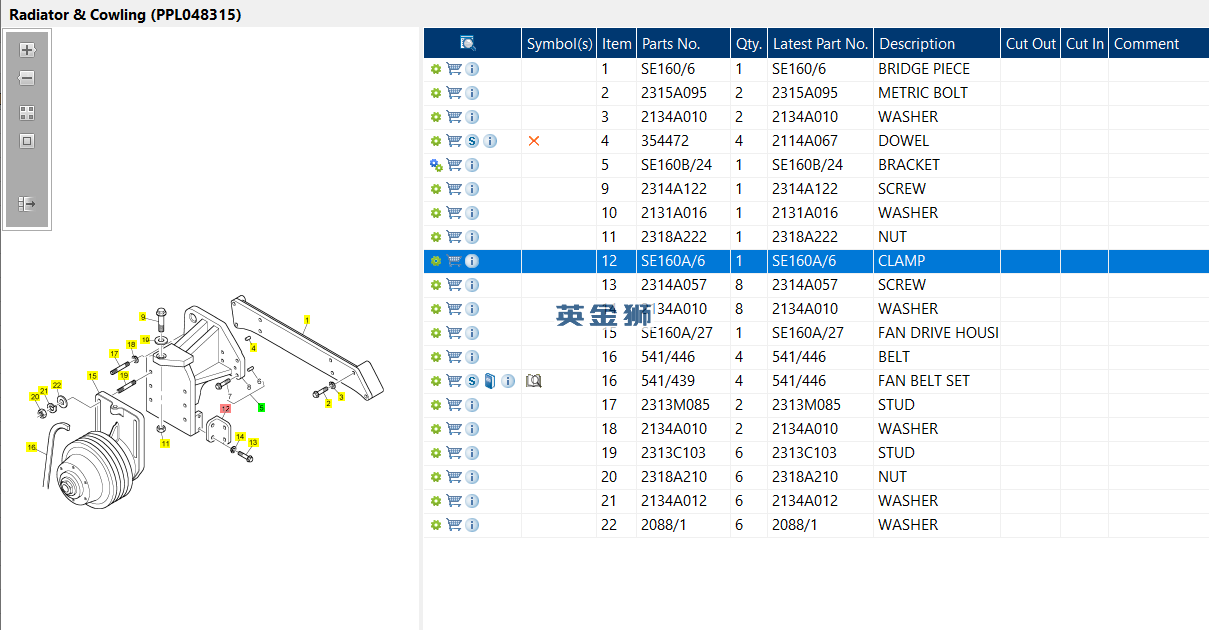Image resolution: width=1209 pixels, height=630 pixels.
Task: Select callout 1 on the diagram
Action: [x=306, y=320]
